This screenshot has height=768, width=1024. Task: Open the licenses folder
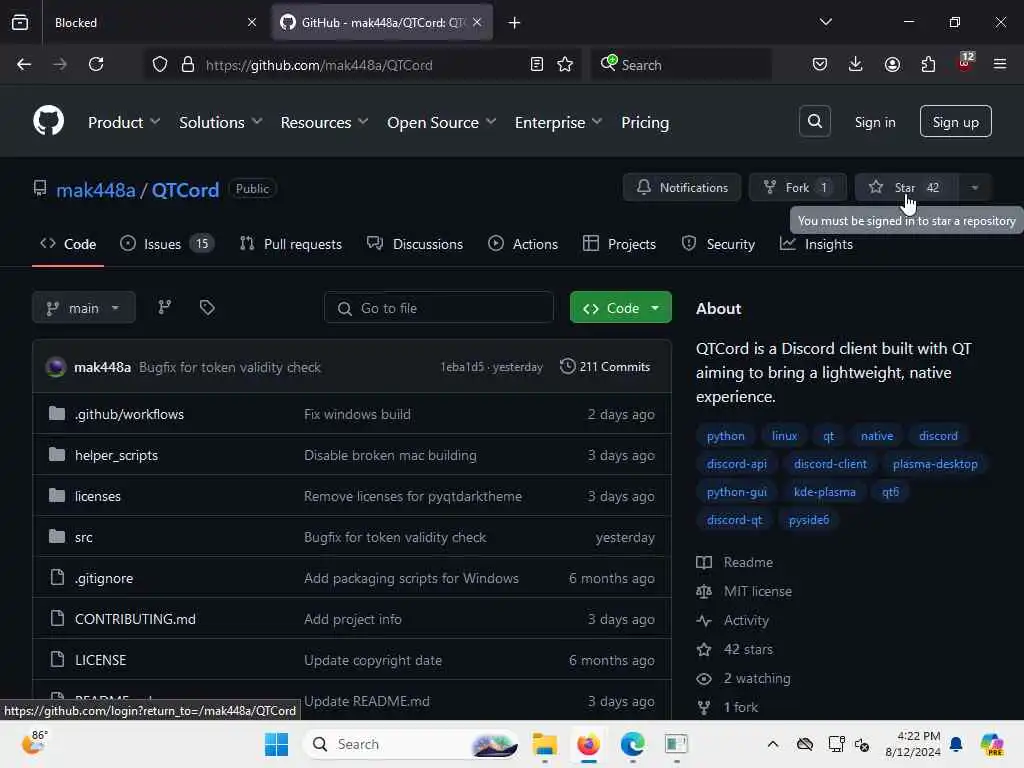coord(98,496)
